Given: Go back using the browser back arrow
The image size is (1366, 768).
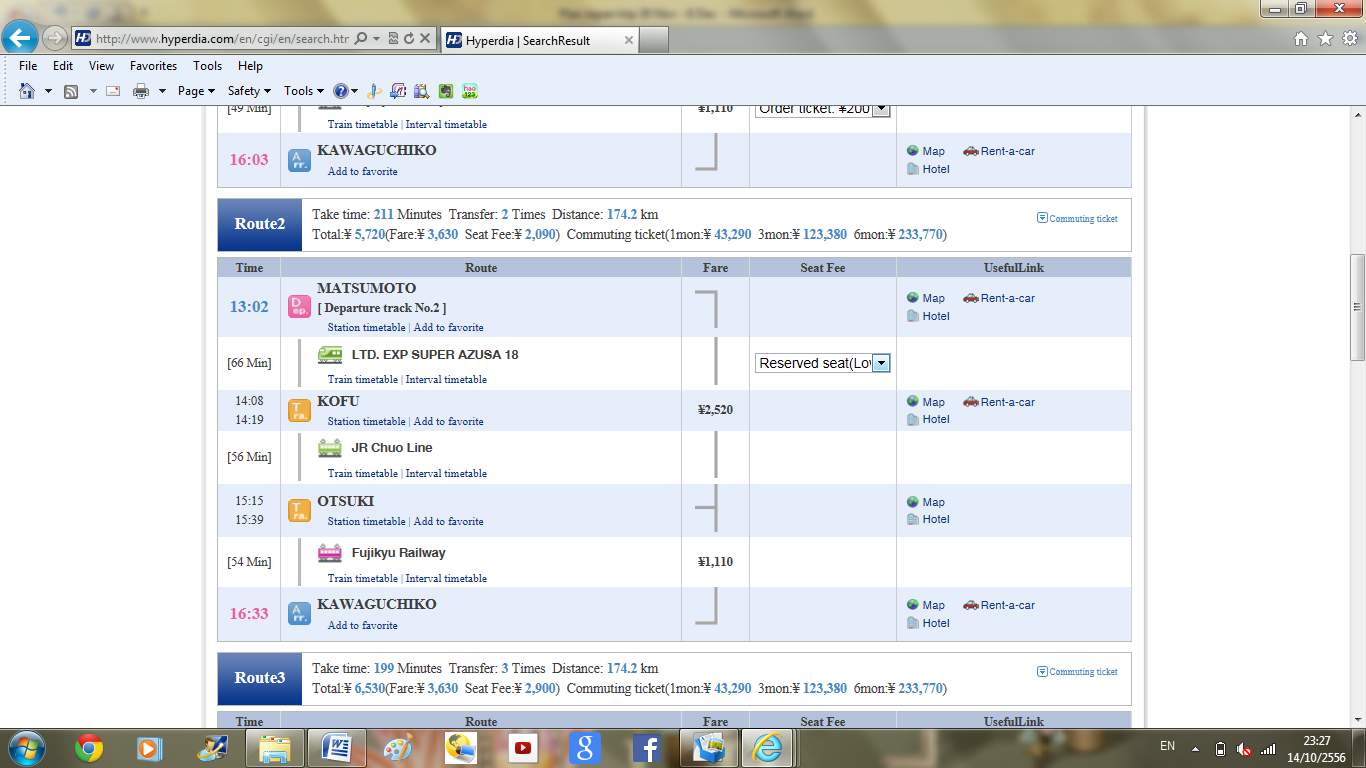Looking at the screenshot, I should coord(21,39).
